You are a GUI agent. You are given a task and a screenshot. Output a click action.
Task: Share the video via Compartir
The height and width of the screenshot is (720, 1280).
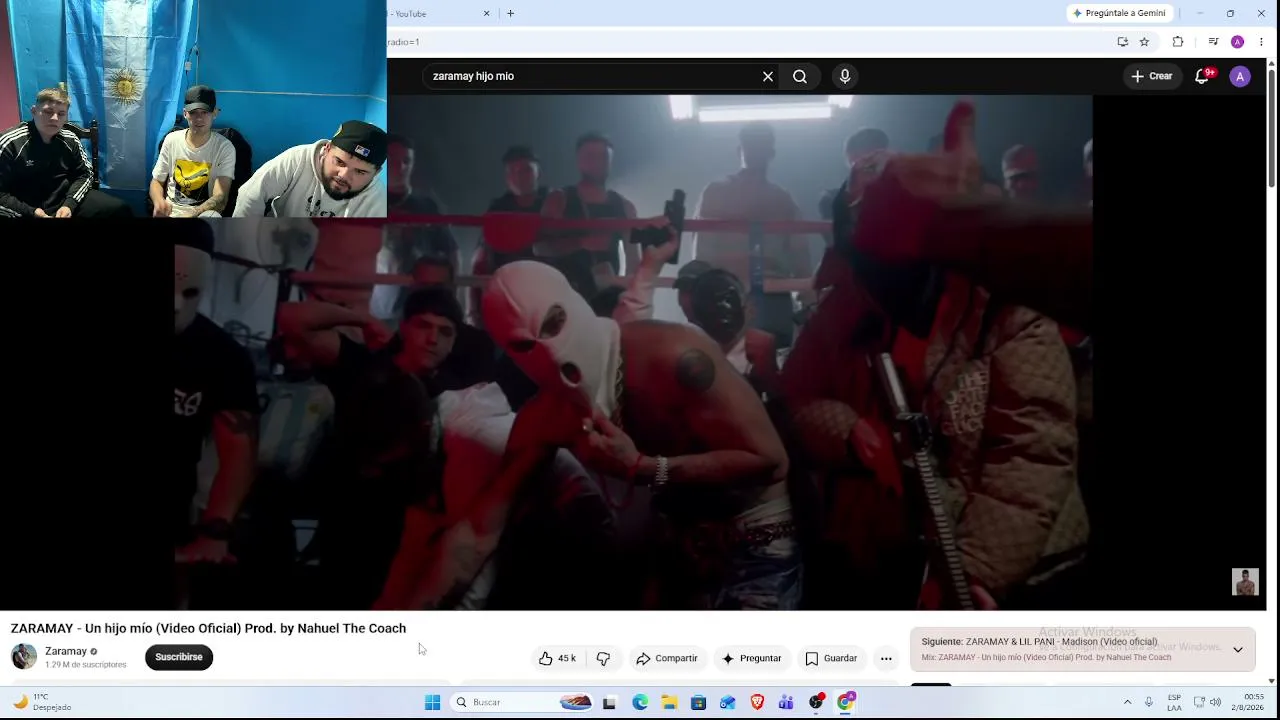pos(667,658)
